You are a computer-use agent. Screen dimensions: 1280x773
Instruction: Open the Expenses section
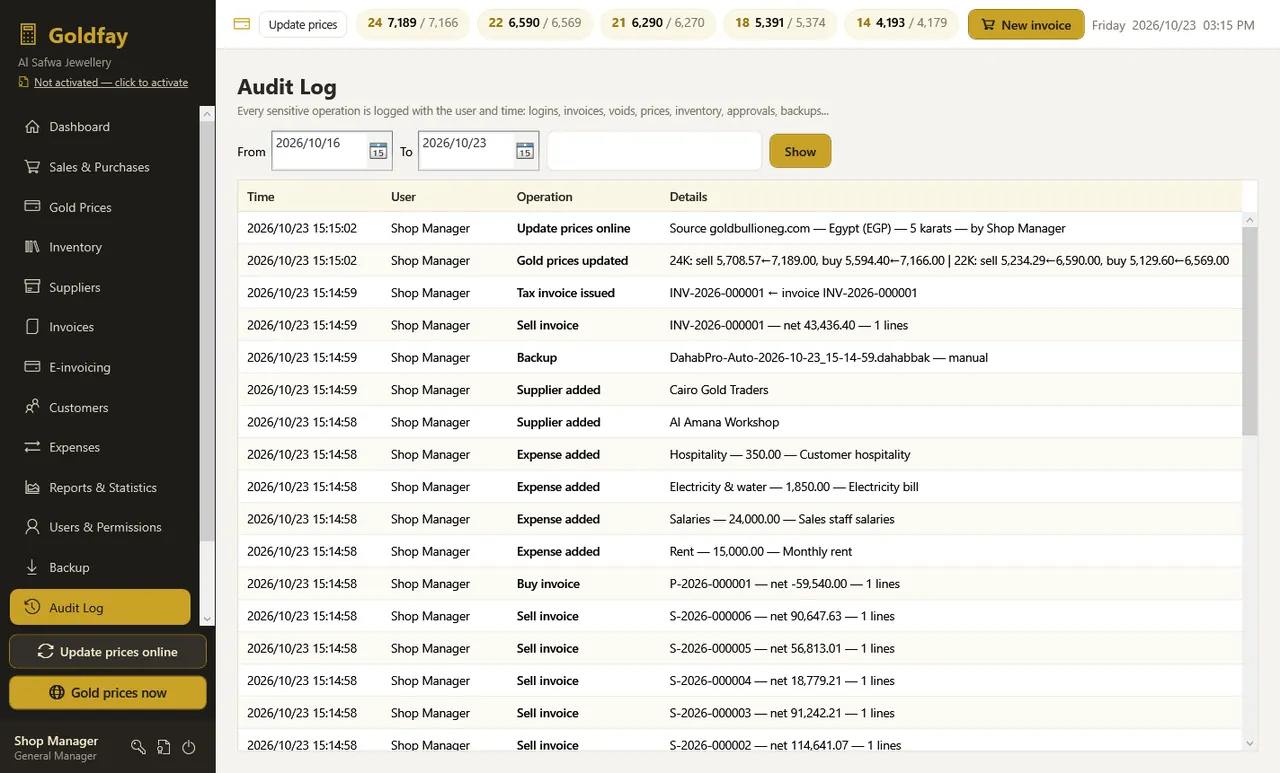[100, 447]
